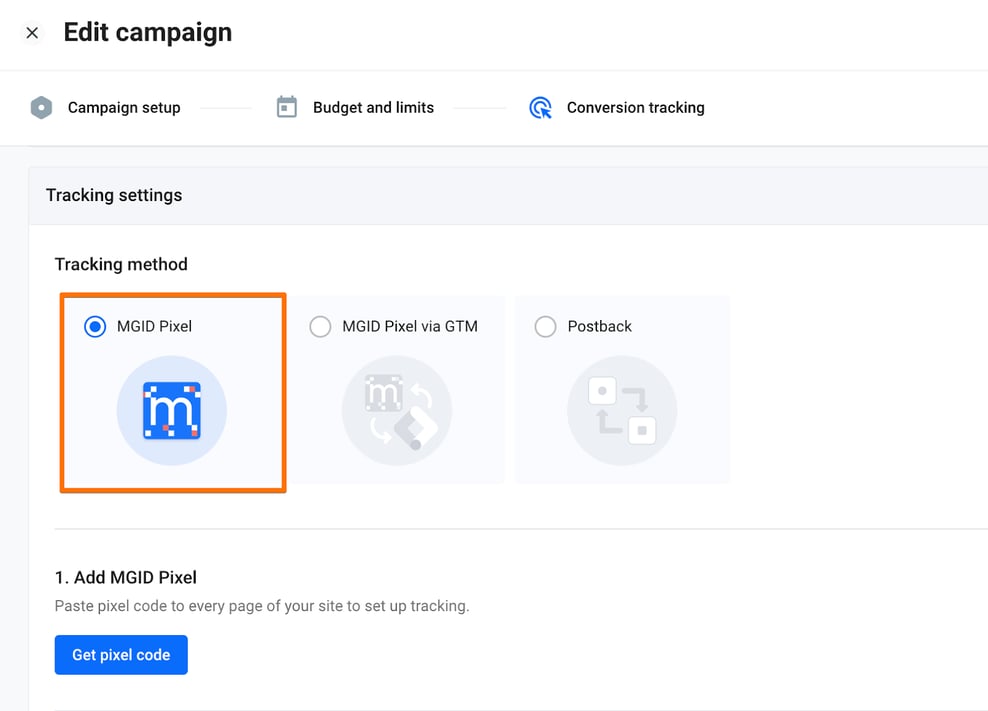Click the Conversion tracking cursor icon

coord(540,107)
